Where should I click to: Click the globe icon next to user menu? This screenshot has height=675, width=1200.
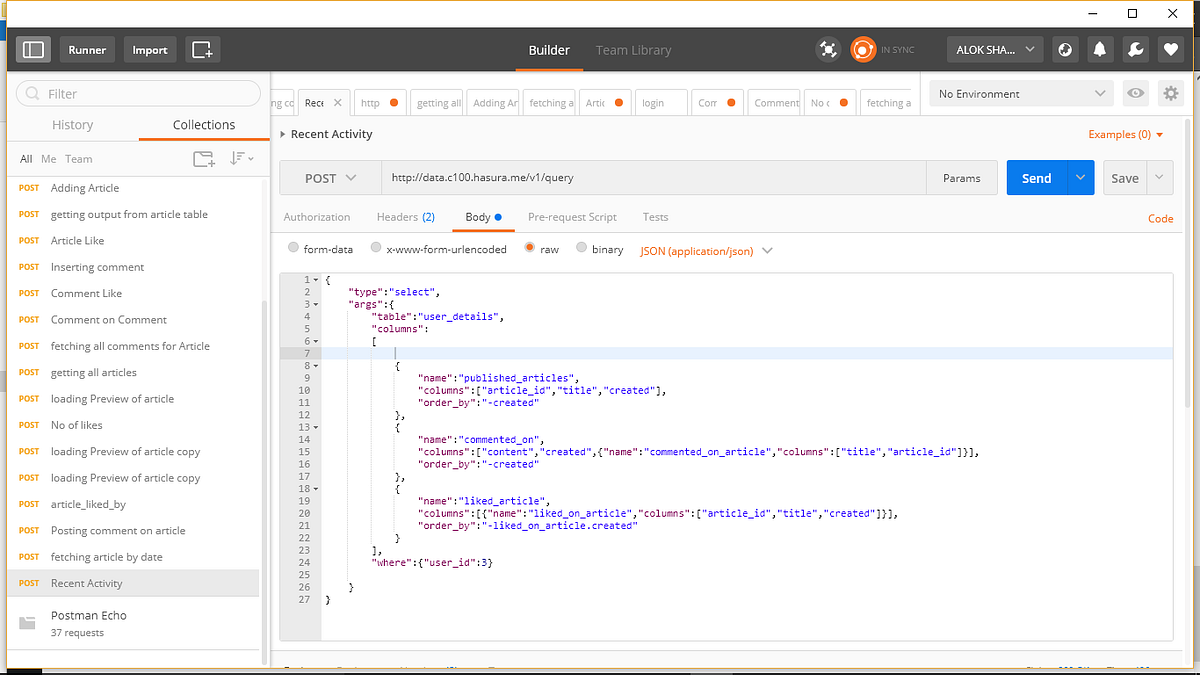(1065, 48)
